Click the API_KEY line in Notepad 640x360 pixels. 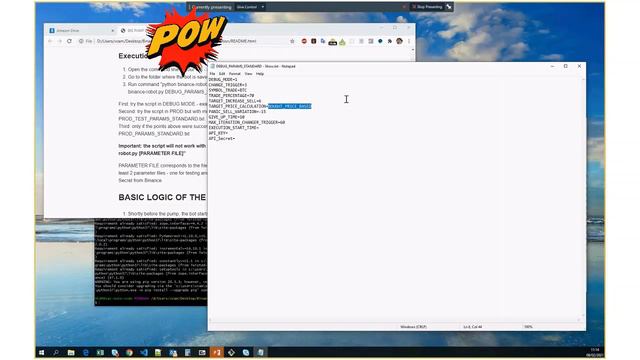(218, 133)
